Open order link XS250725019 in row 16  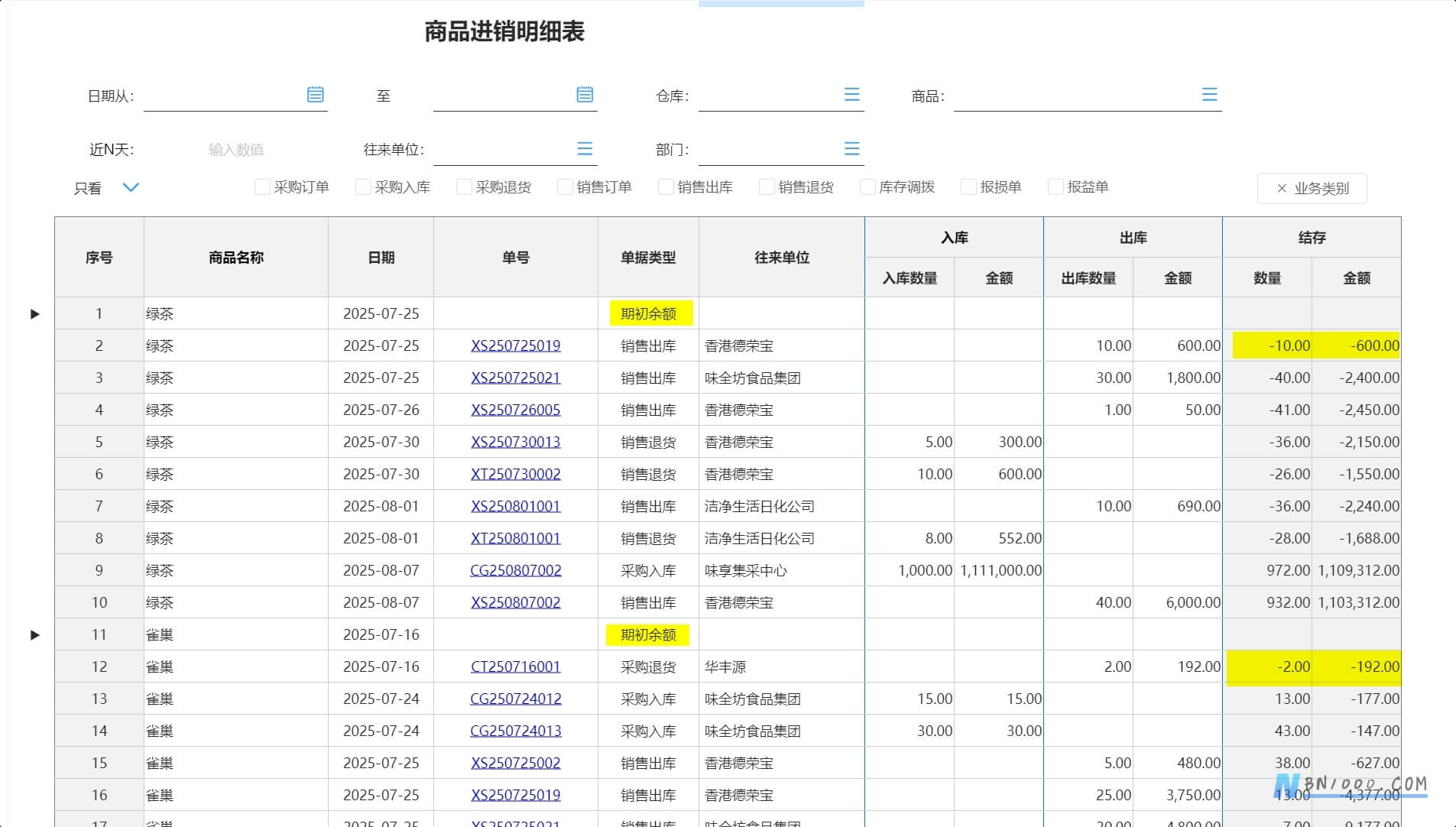click(516, 795)
